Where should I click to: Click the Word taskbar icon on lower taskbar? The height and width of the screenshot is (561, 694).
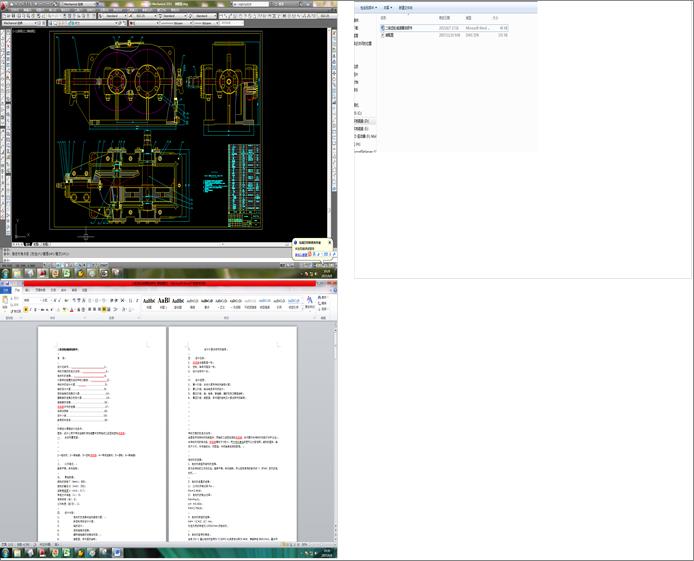click(118, 551)
